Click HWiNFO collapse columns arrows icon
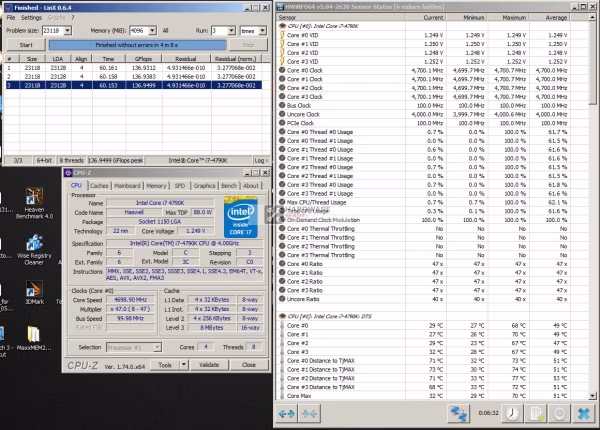This screenshot has height=430, width=600. (x=309, y=414)
